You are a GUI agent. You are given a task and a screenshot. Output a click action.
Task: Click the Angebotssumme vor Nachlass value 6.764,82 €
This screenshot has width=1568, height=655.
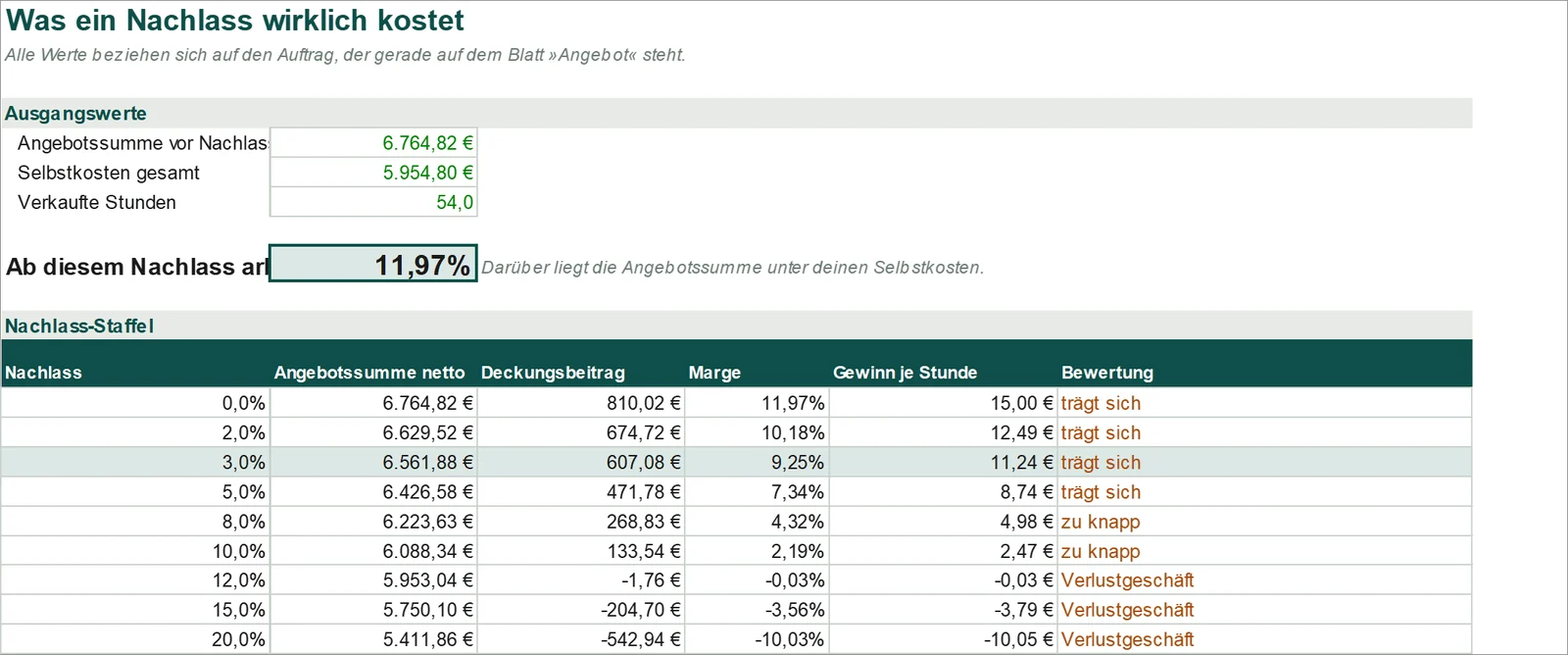tap(373, 143)
